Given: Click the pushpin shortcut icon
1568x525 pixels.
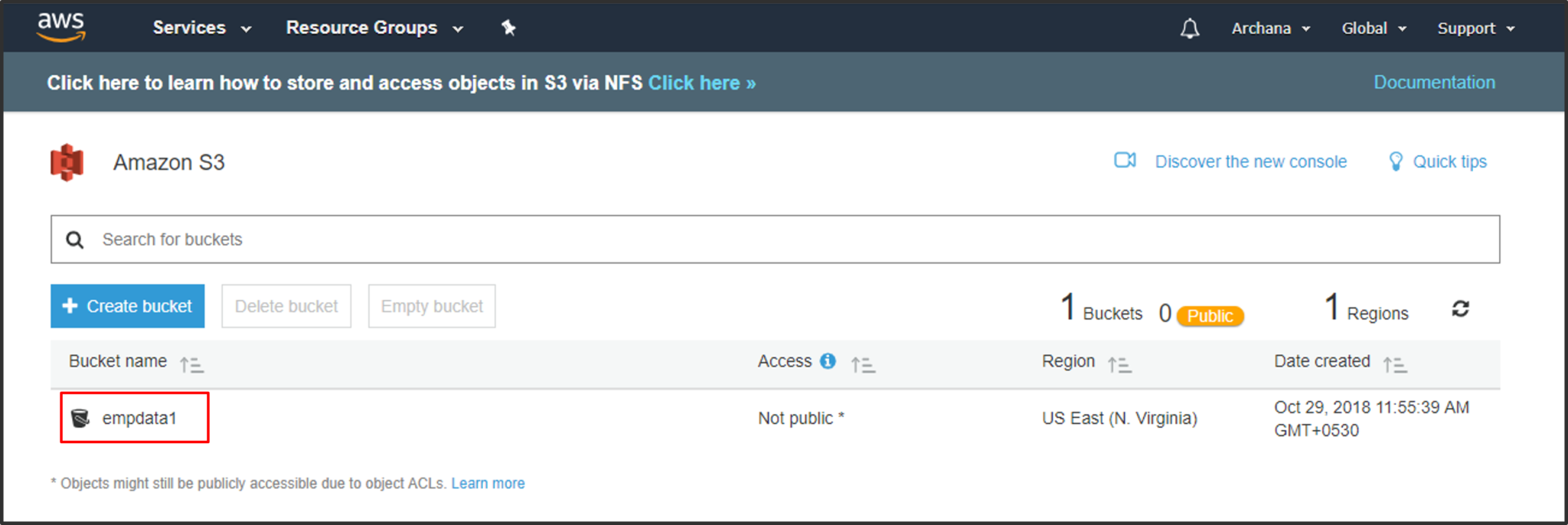Looking at the screenshot, I should coord(508,28).
